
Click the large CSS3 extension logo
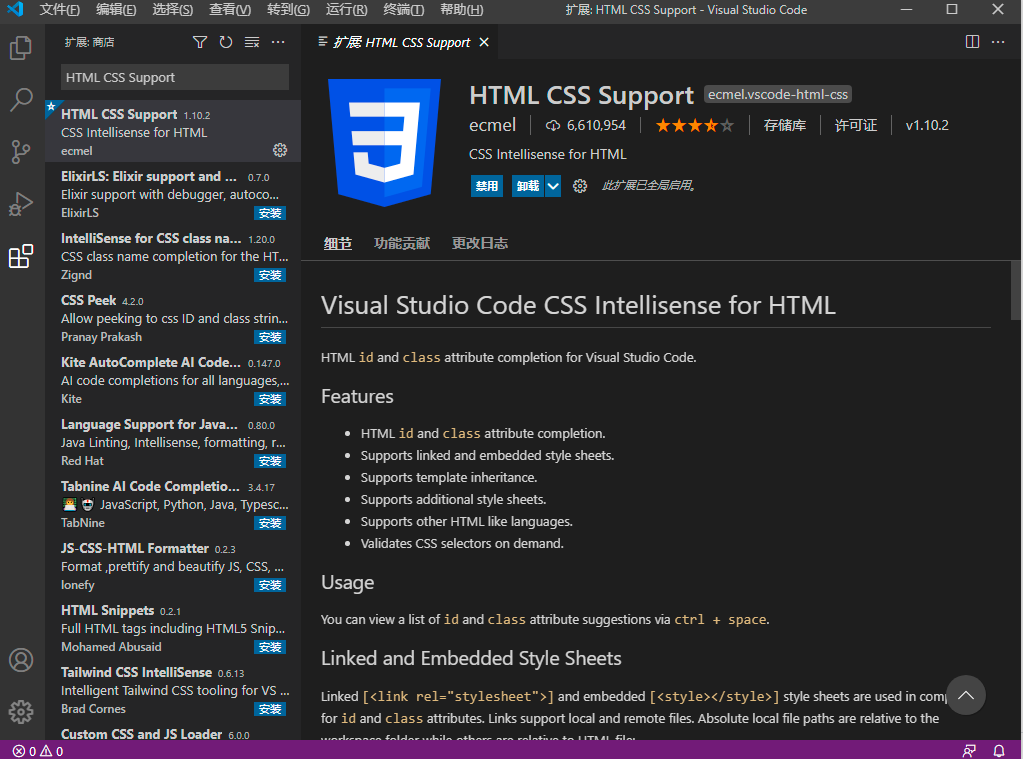tap(384, 142)
